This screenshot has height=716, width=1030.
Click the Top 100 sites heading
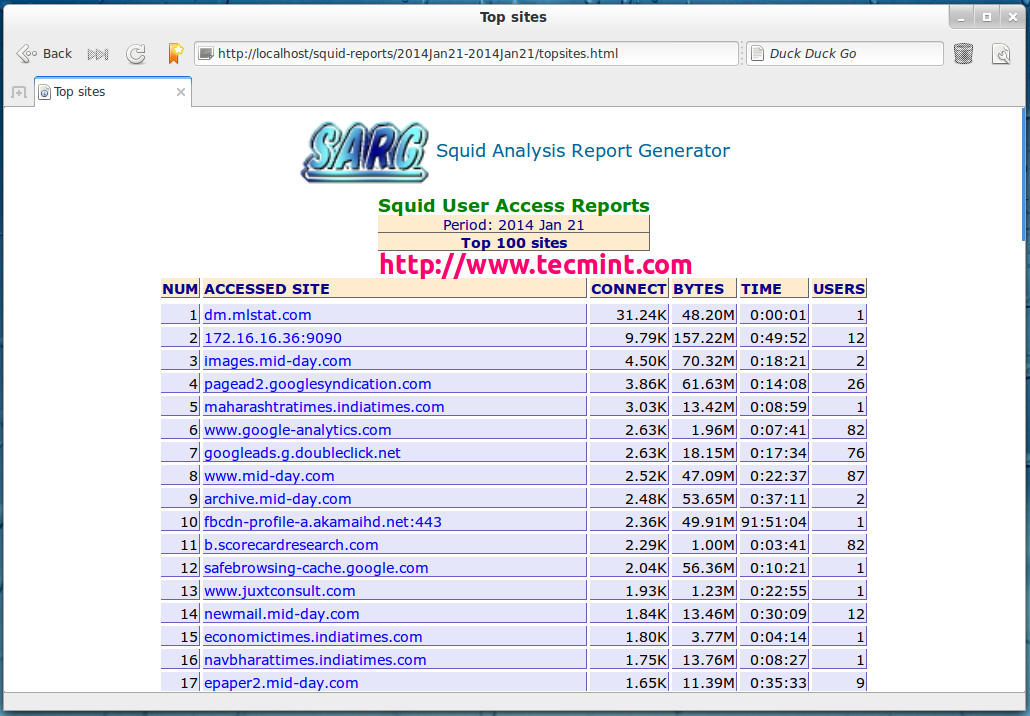(x=514, y=242)
